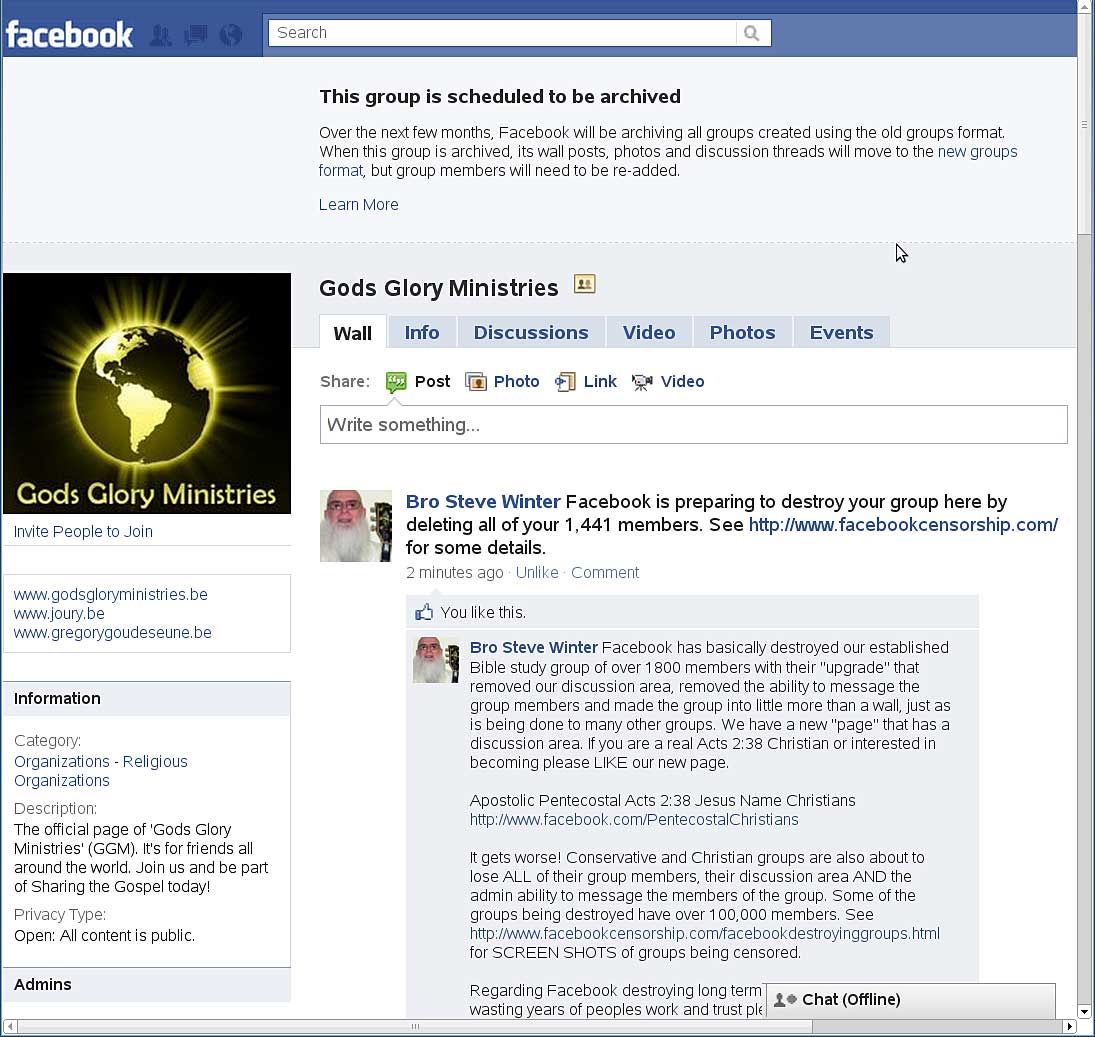
Task: Open facebookcensorship.com link in main post
Action: (903, 524)
